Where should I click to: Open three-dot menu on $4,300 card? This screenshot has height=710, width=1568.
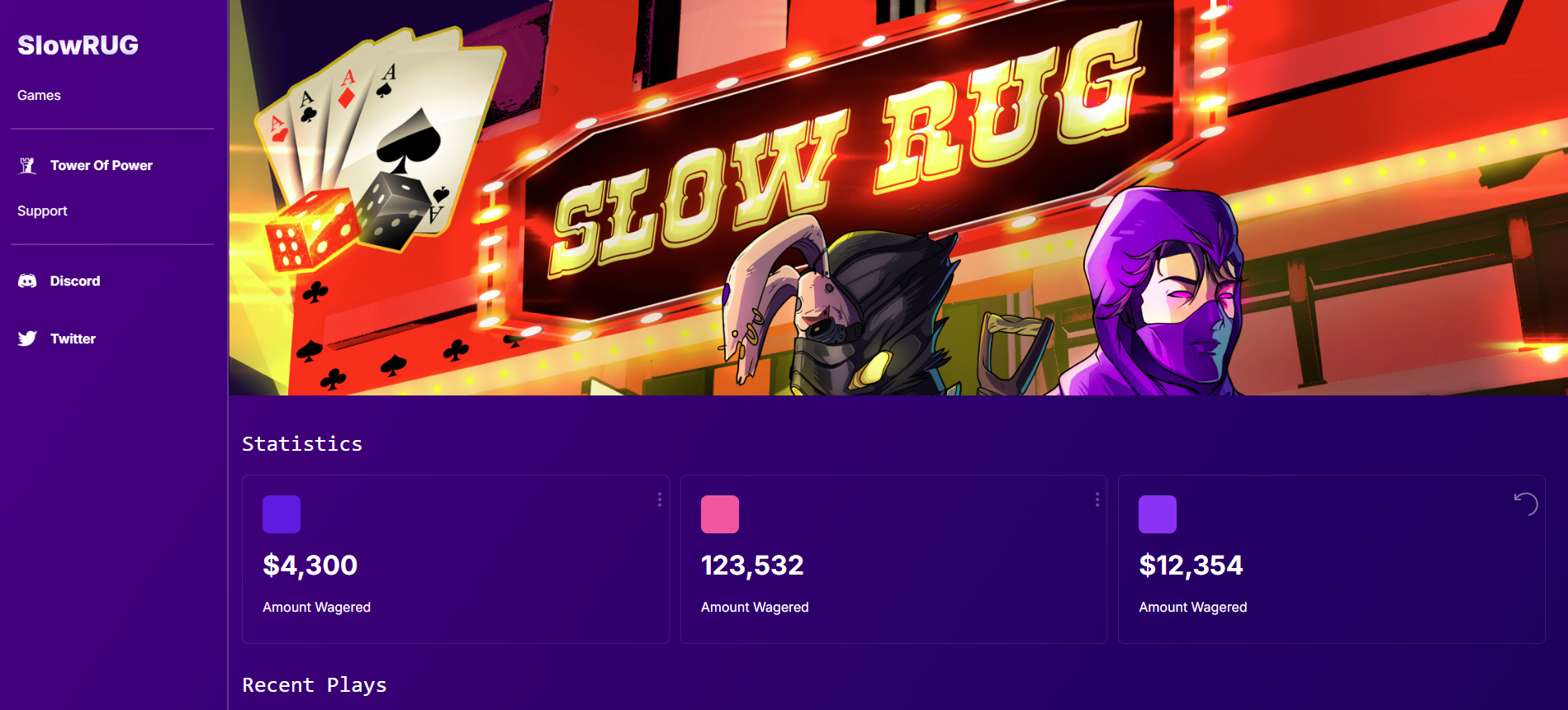coord(660,499)
